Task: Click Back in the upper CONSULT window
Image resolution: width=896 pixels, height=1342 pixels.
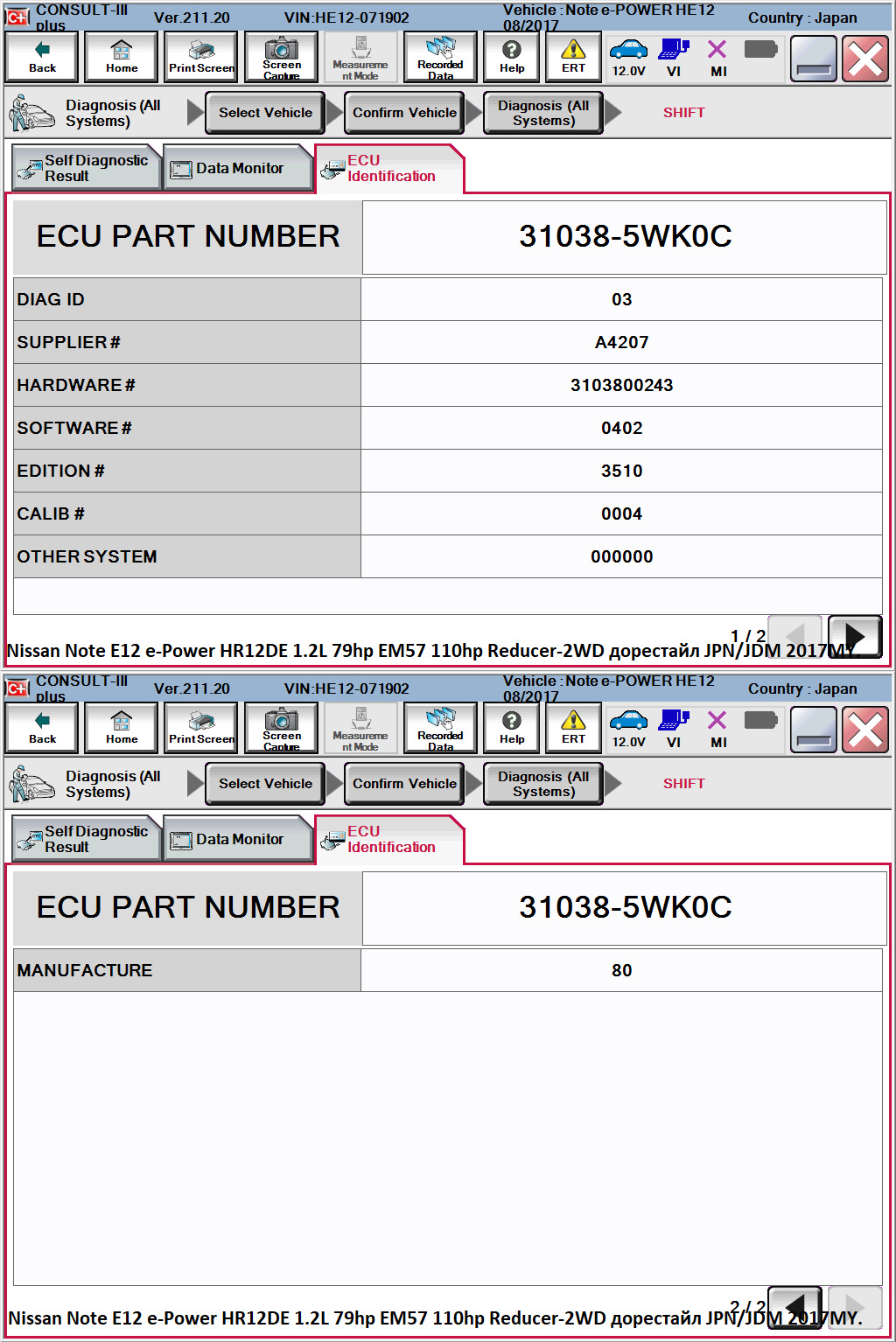Action: tap(42, 57)
